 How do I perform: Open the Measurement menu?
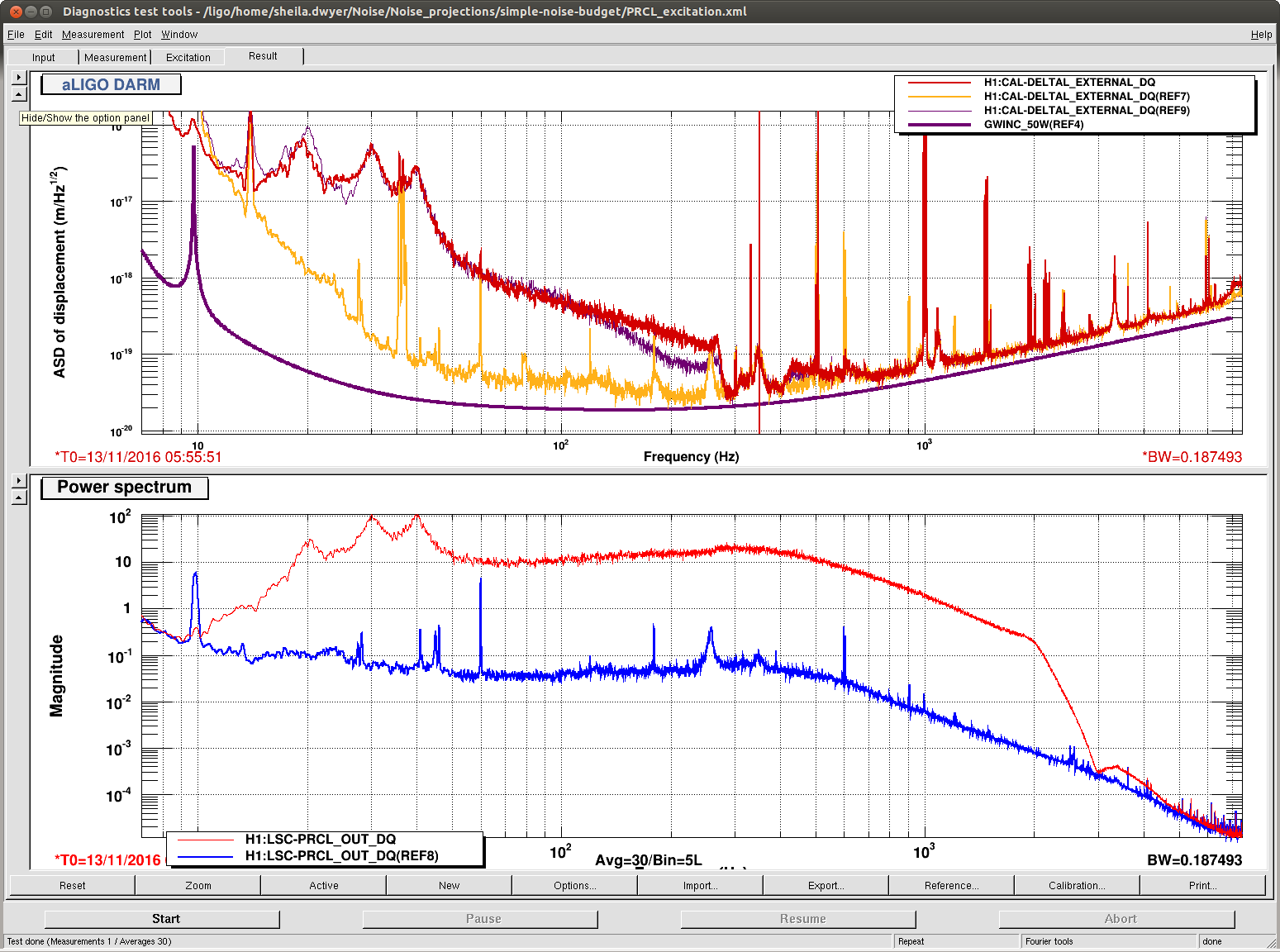(x=93, y=35)
